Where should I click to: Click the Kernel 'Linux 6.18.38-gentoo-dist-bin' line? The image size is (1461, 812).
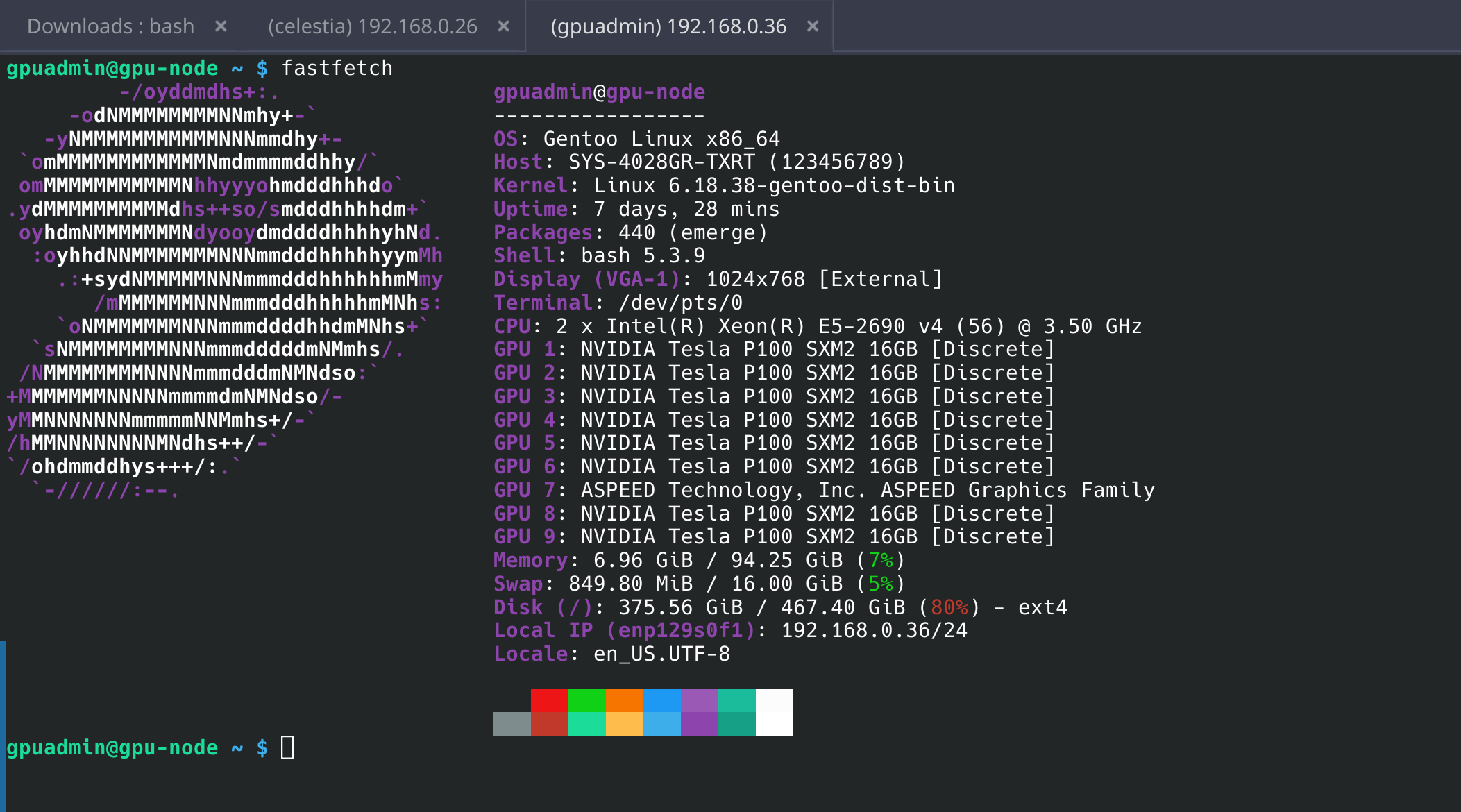coord(724,185)
